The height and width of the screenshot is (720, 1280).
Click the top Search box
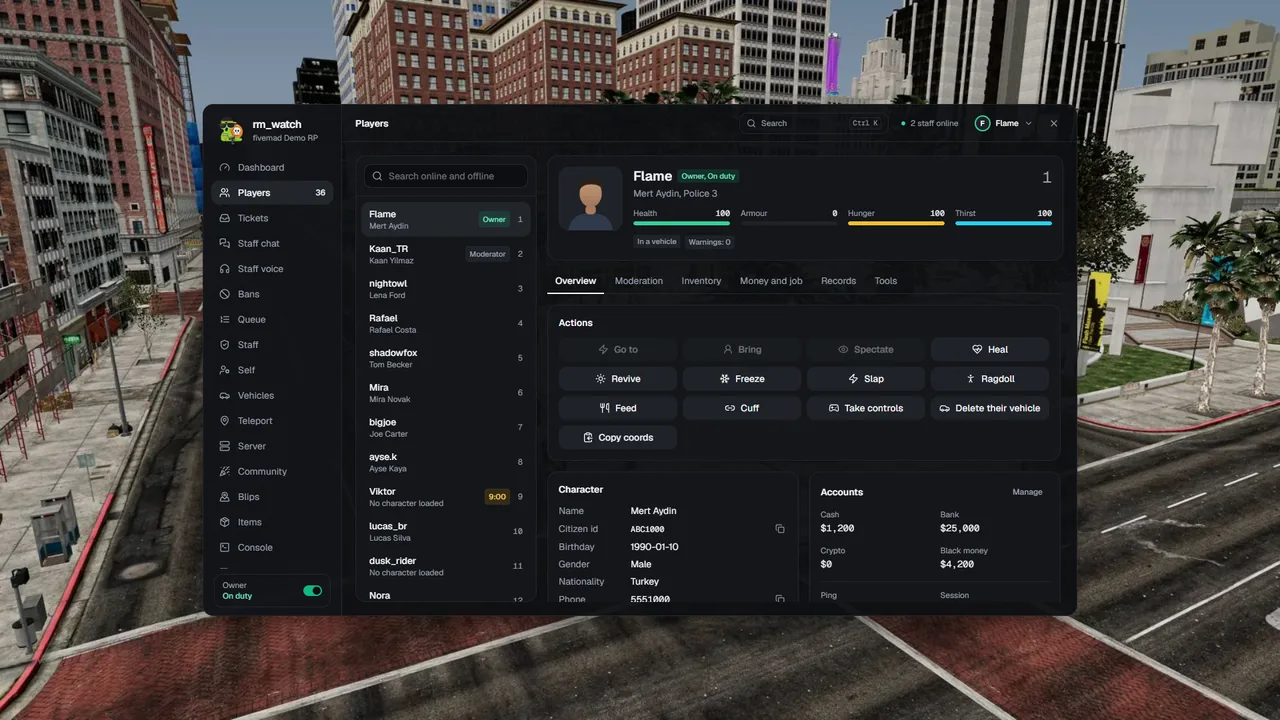[813, 123]
